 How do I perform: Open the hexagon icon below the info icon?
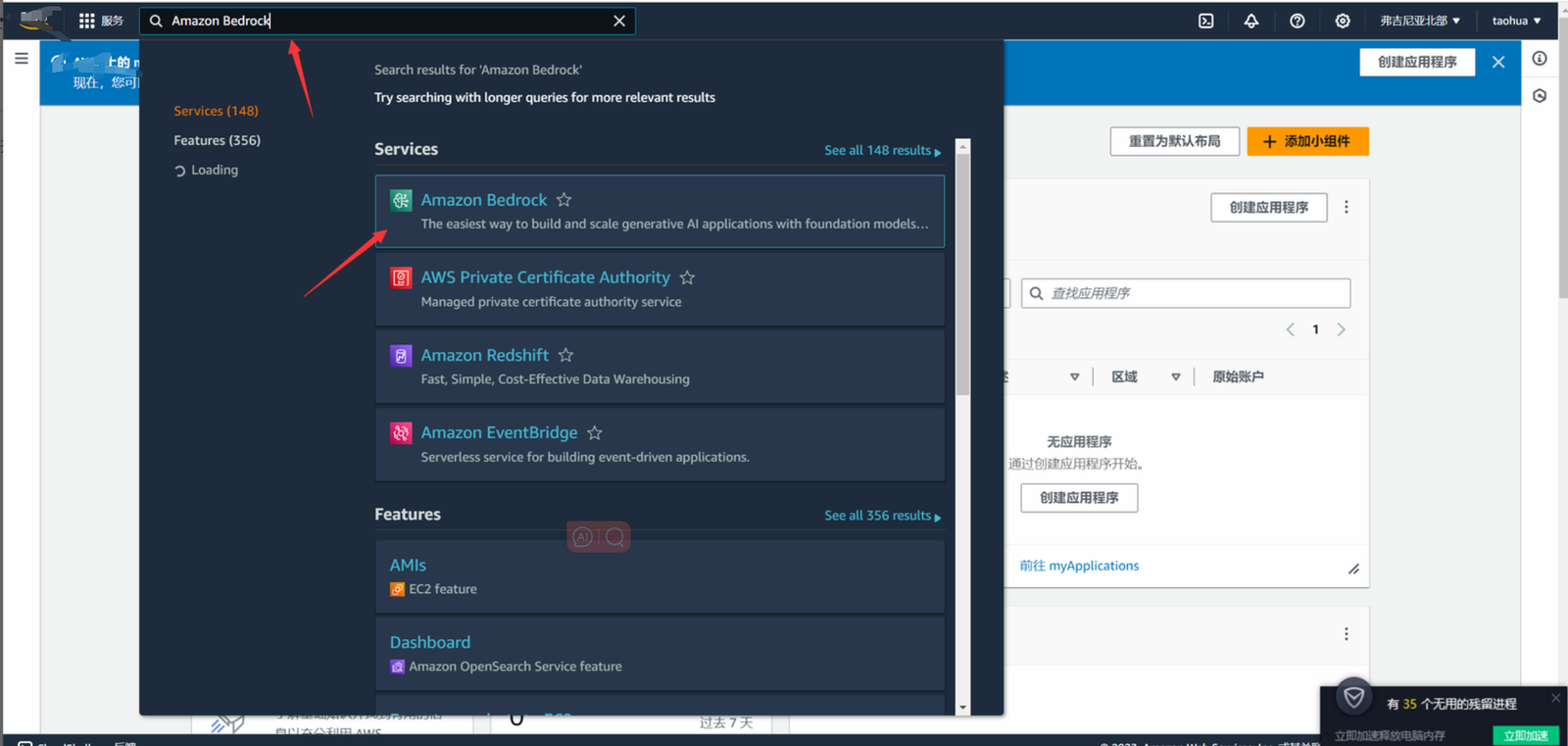[1540, 96]
